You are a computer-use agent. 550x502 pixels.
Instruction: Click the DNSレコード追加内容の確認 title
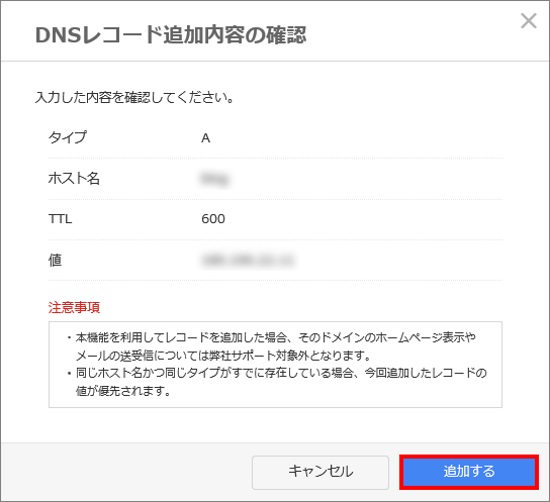point(171,35)
